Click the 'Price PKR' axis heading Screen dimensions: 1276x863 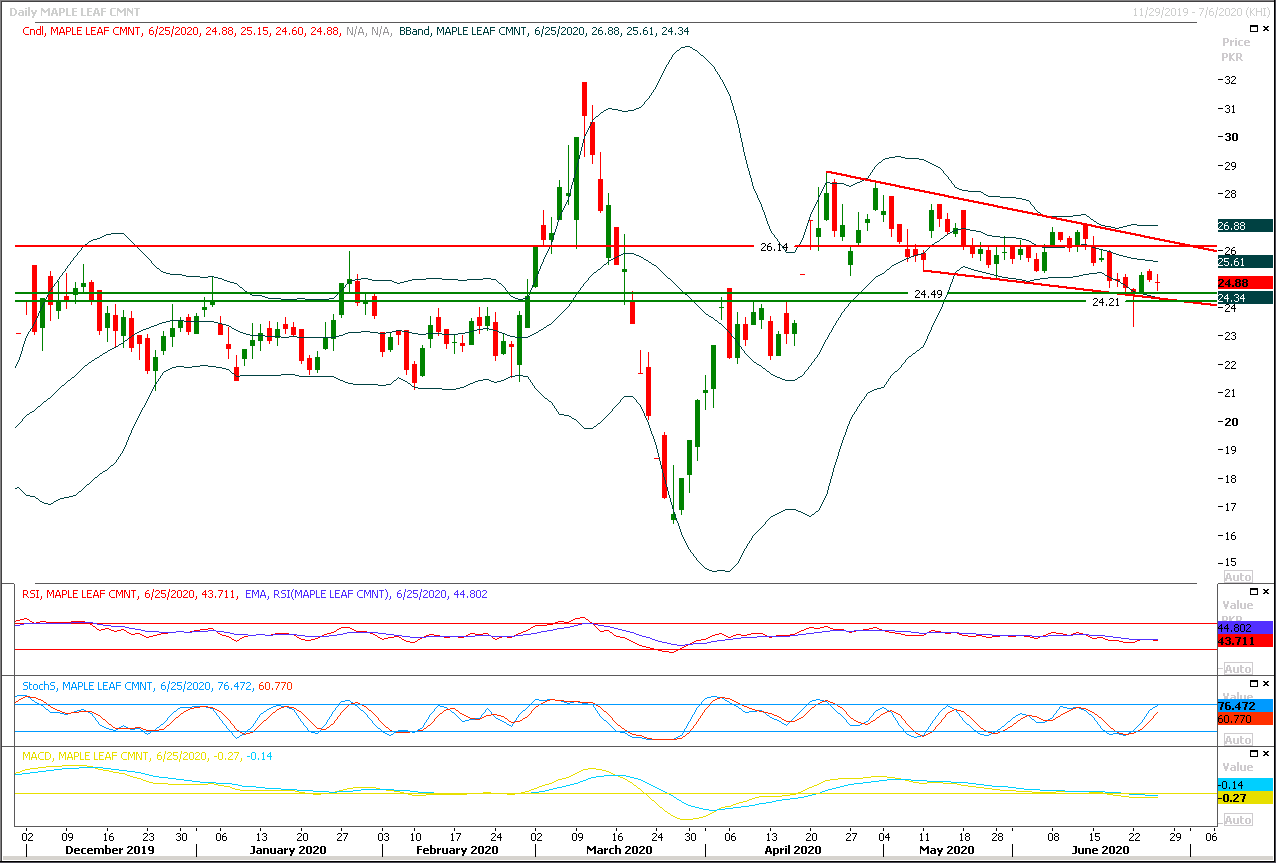coord(1236,50)
